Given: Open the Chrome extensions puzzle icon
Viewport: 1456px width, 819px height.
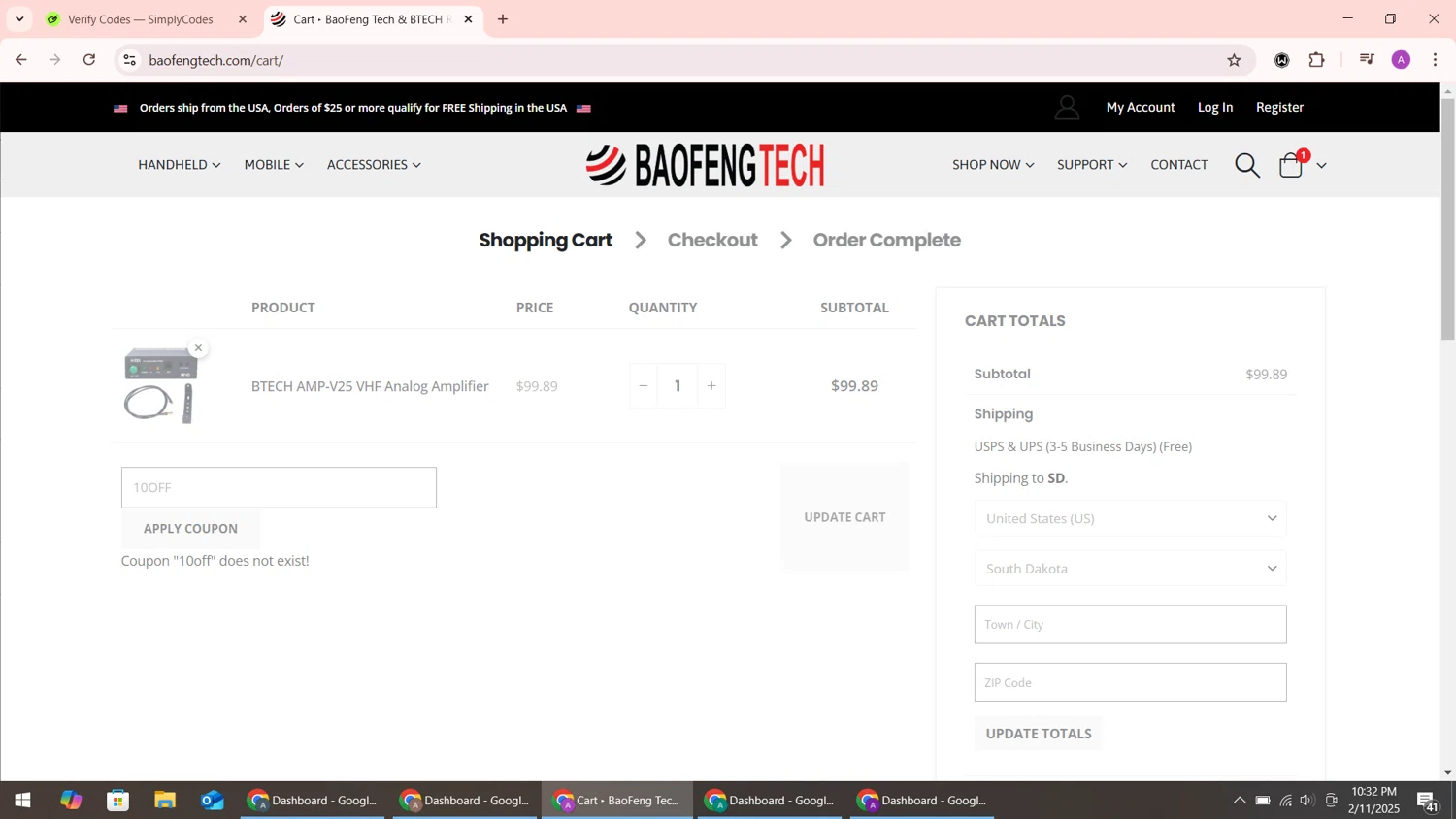Looking at the screenshot, I should coord(1316,60).
